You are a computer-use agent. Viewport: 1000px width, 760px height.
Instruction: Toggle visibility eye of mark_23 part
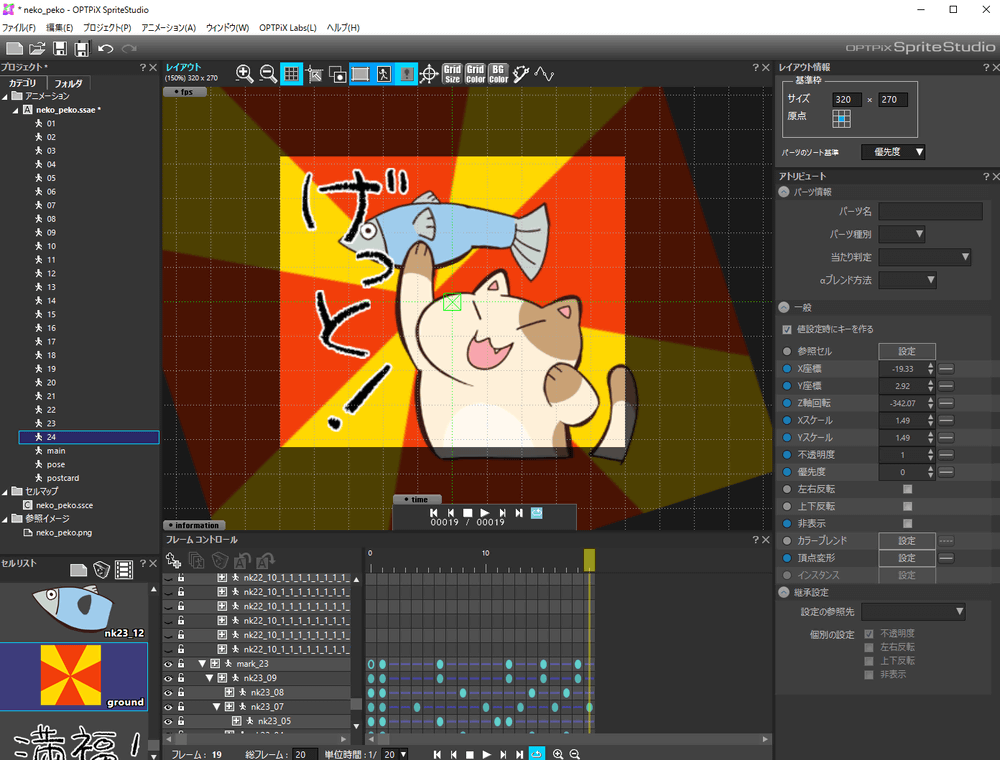[168, 664]
